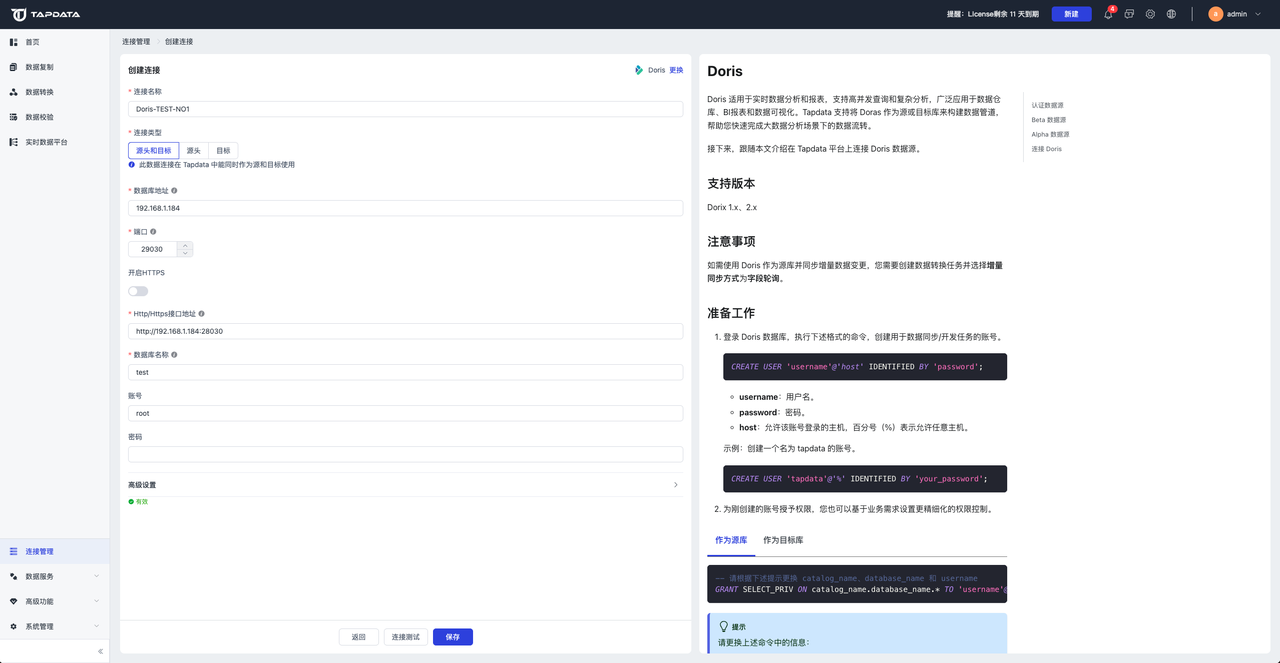The width and height of the screenshot is (1280, 663).
Task: Click the 数据库地址 input field
Action: click(405, 208)
